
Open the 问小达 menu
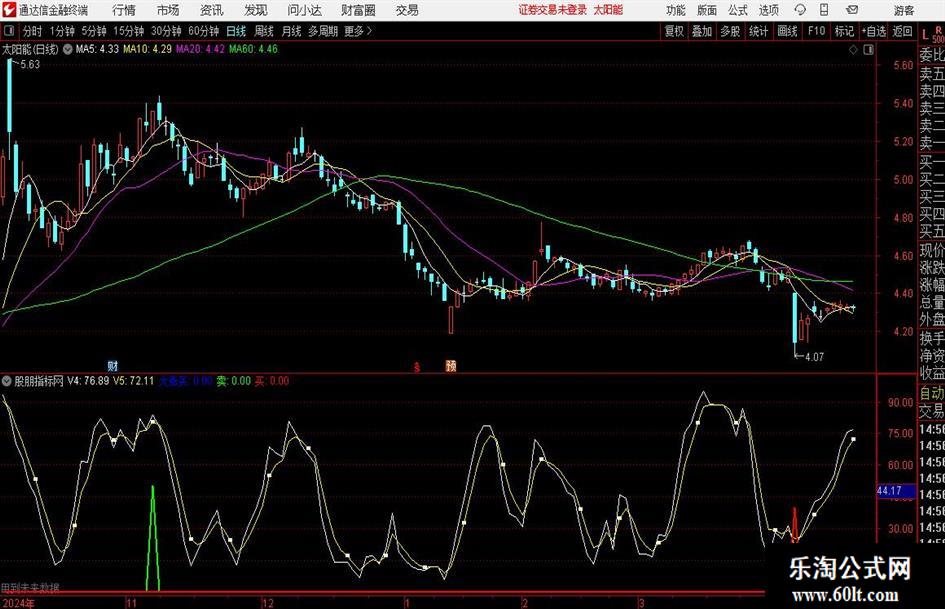click(x=304, y=10)
